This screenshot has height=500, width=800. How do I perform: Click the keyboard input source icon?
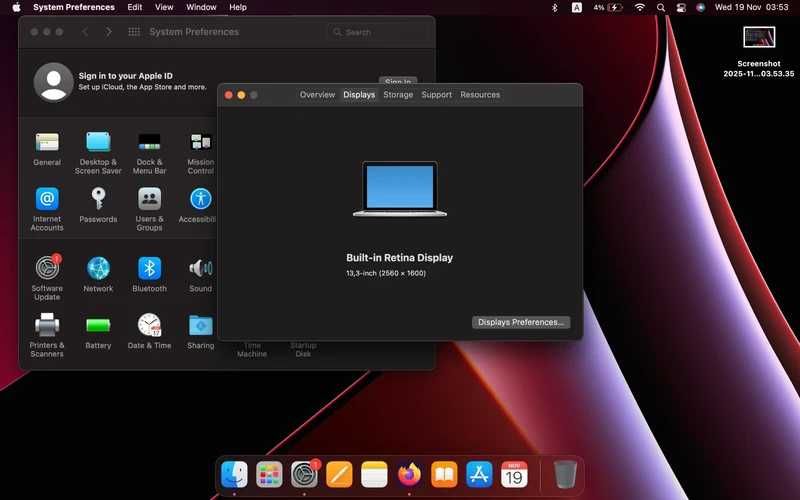577,7
